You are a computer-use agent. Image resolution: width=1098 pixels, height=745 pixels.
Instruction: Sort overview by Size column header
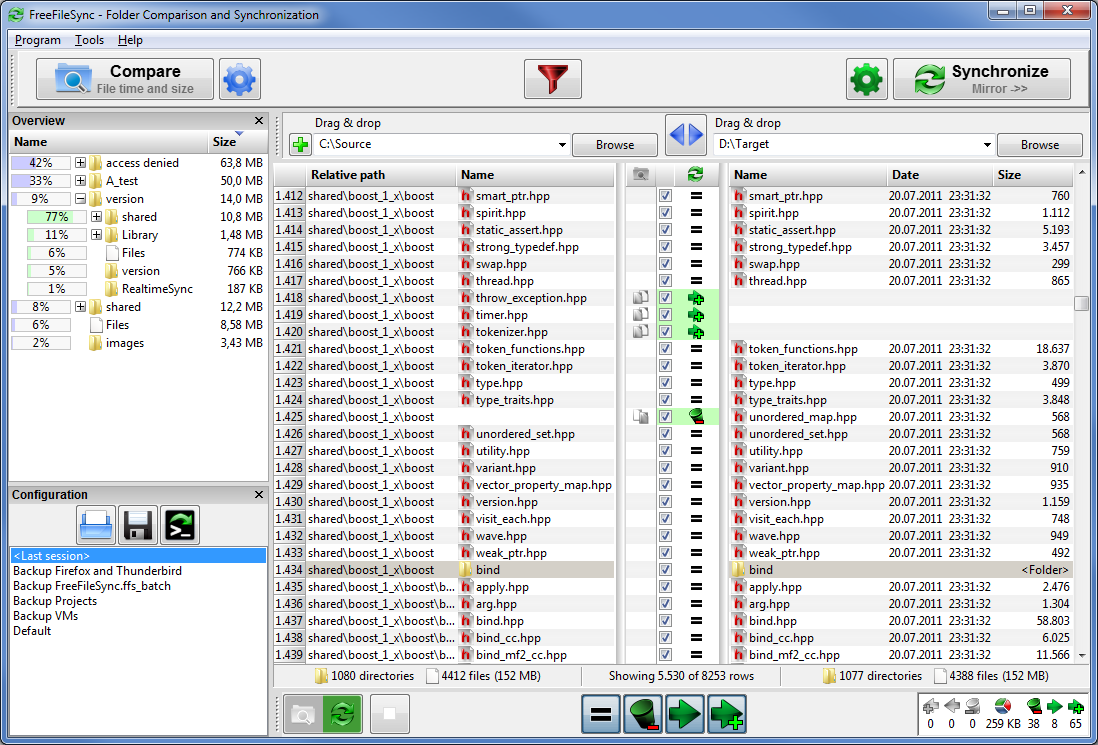(238, 142)
